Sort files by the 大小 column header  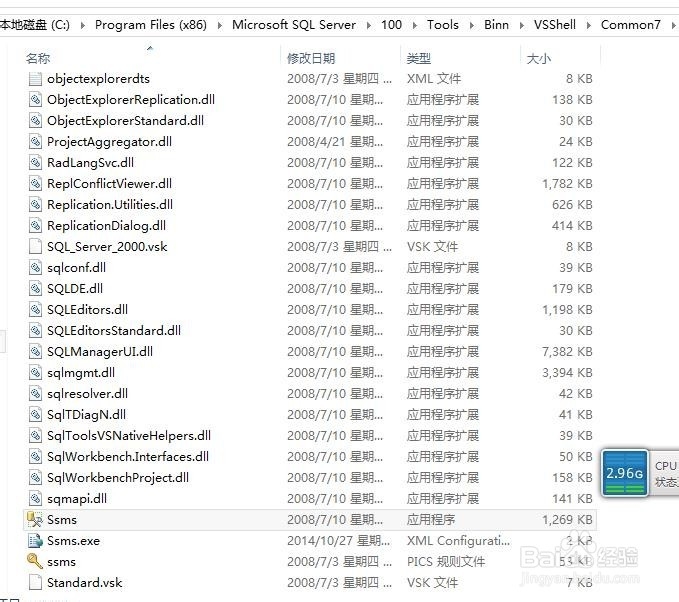pyautogui.click(x=538, y=58)
